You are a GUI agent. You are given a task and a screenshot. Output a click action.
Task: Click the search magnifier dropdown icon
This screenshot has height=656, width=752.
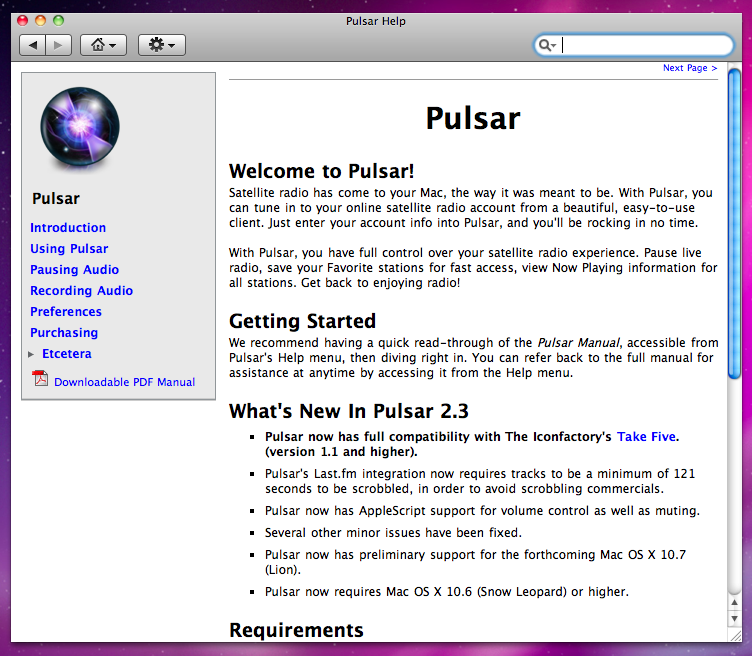click(x=547, y=45)
